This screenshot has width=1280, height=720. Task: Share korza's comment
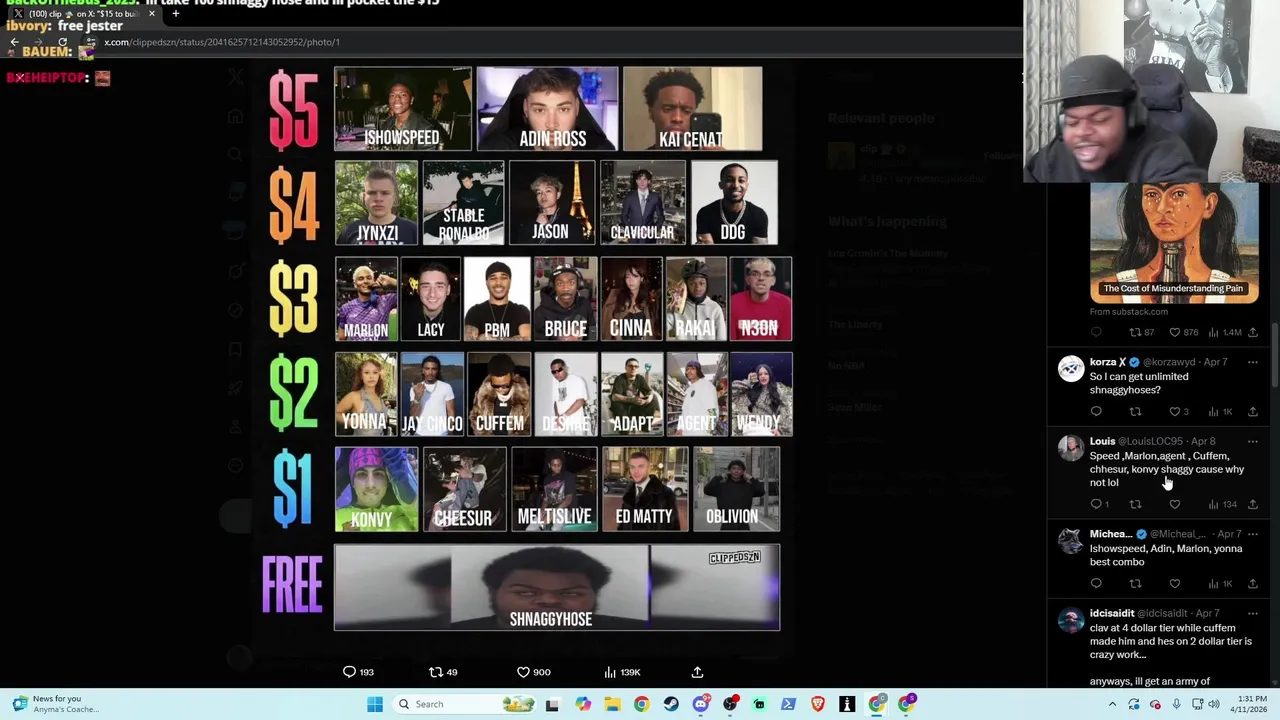click(x=1253, y=412)
